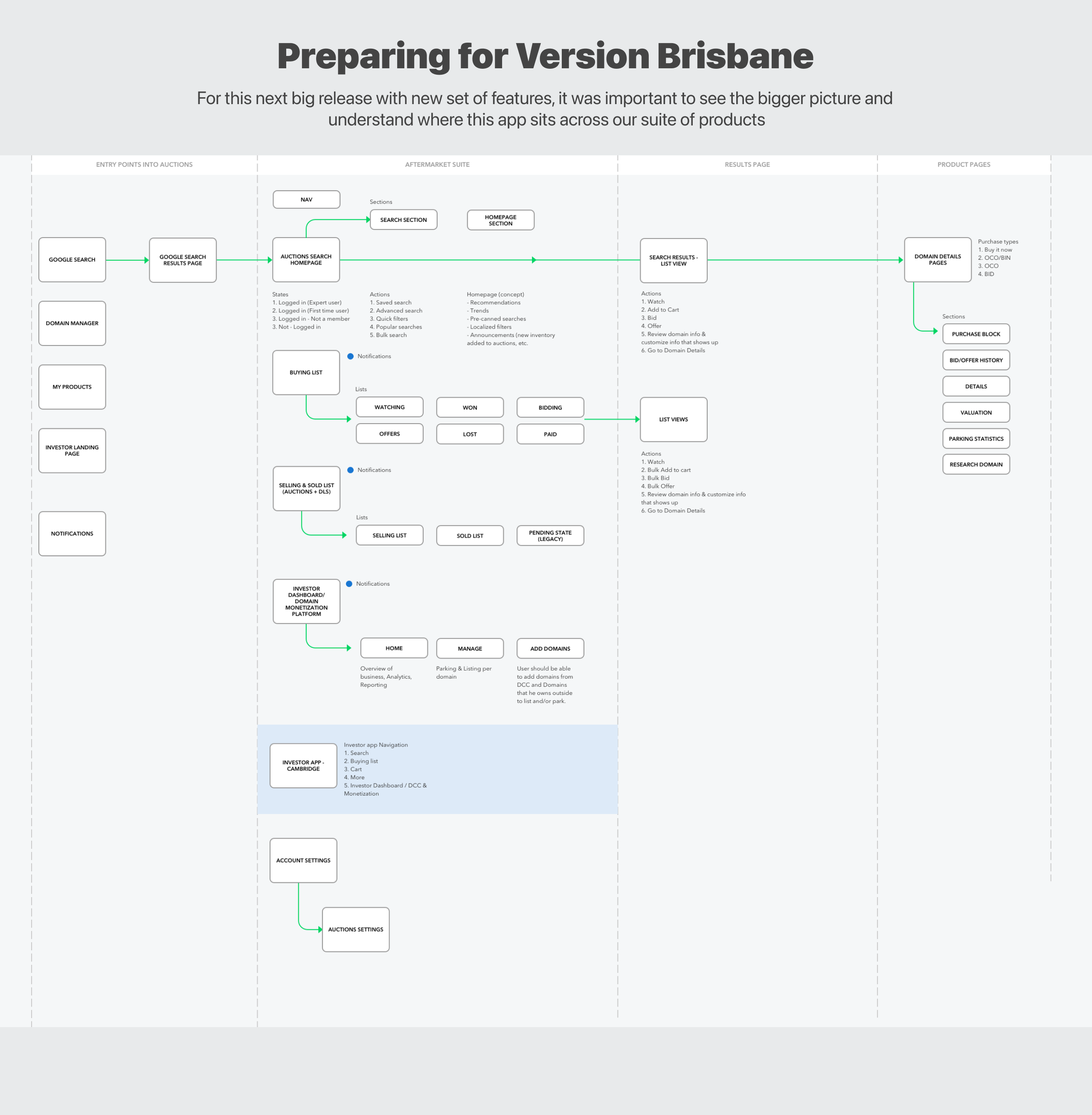Select the Domain Manager node
The width and height of the screenshot is (1092, 1115).
pyautogui.click(x=72, y=324)
